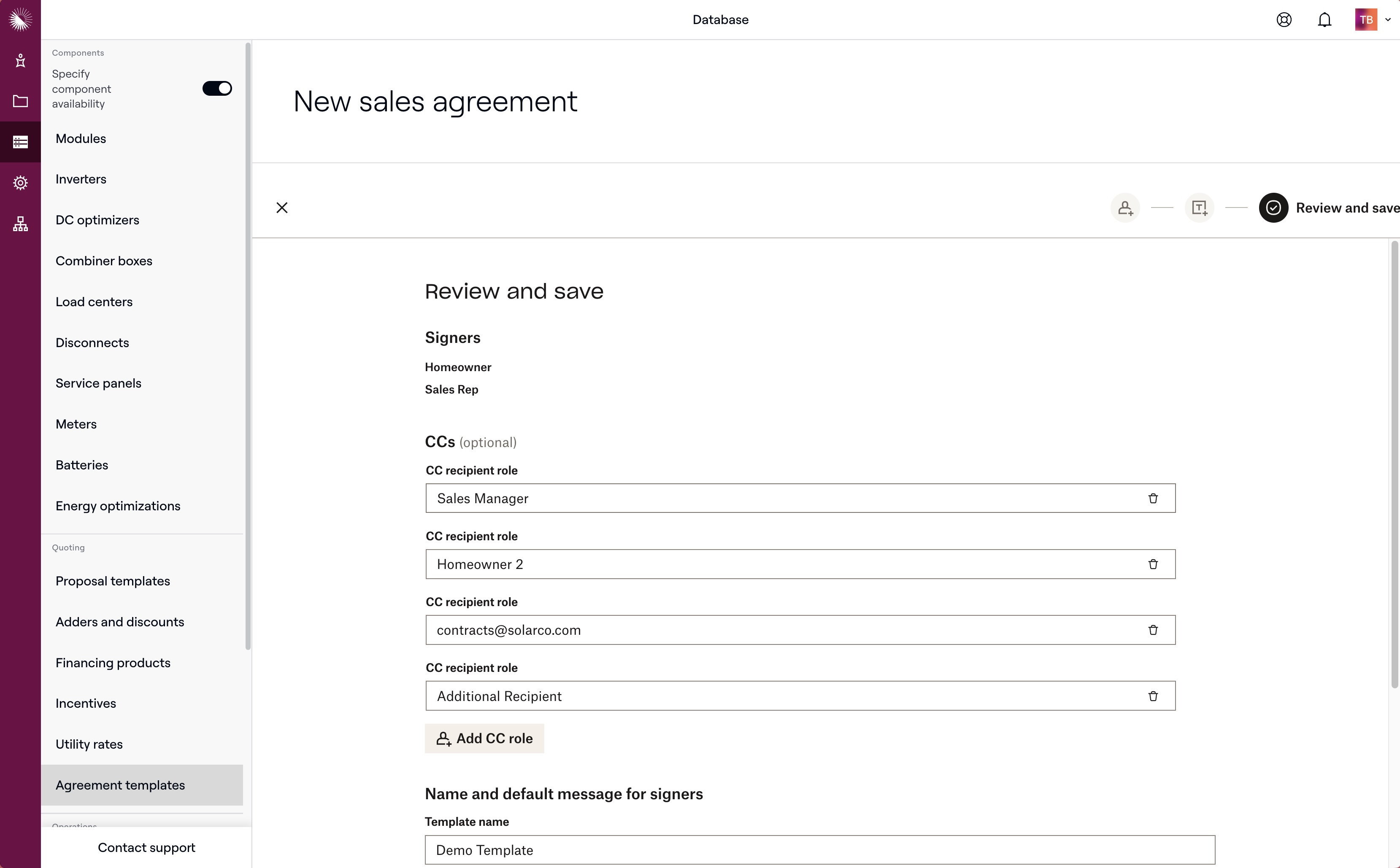Open the organization hierarchy sidebar icon
1400x868 pixels.
coord(21,224)
